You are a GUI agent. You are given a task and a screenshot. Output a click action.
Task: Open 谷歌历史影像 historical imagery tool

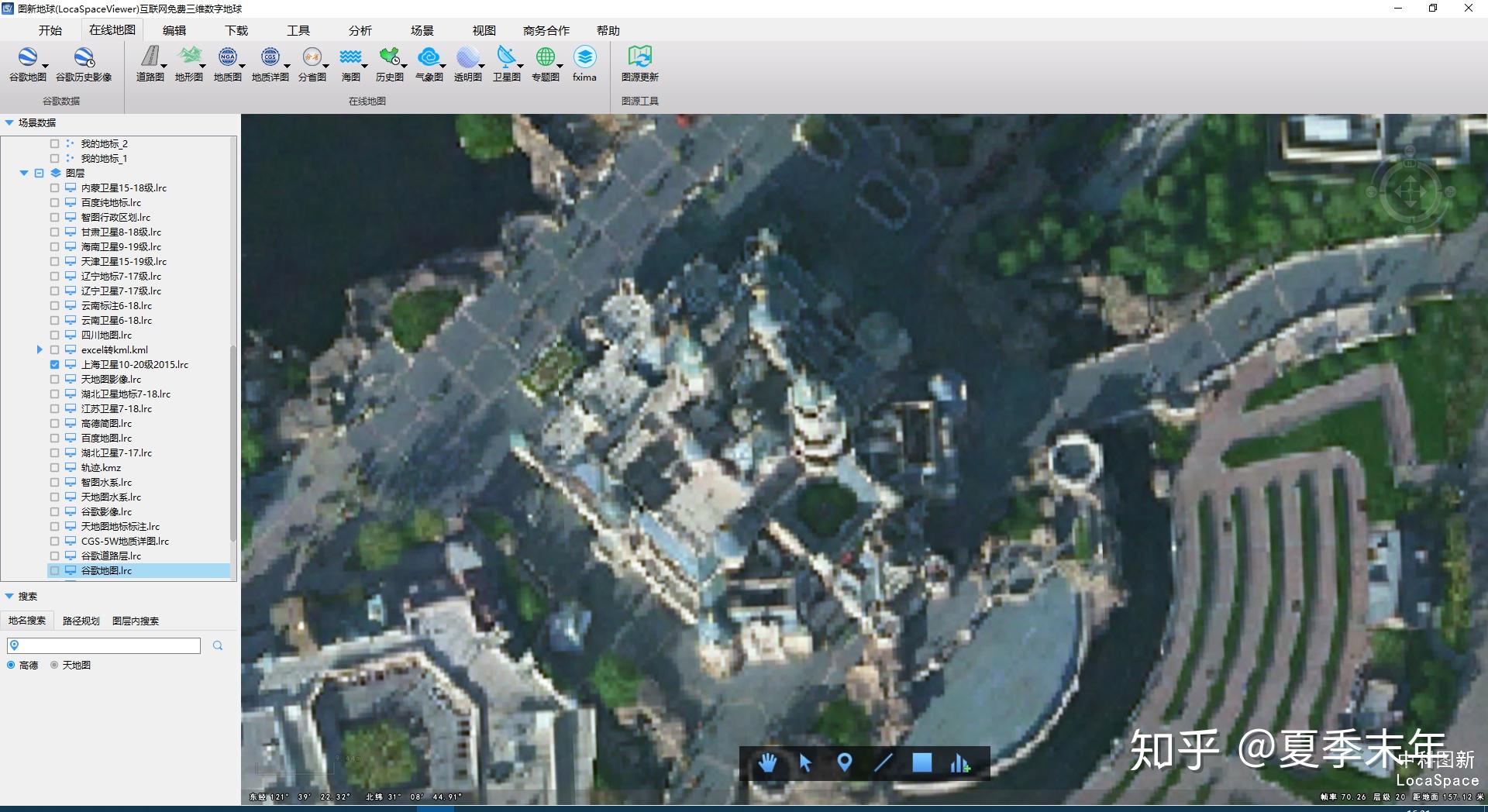(84, 58)
